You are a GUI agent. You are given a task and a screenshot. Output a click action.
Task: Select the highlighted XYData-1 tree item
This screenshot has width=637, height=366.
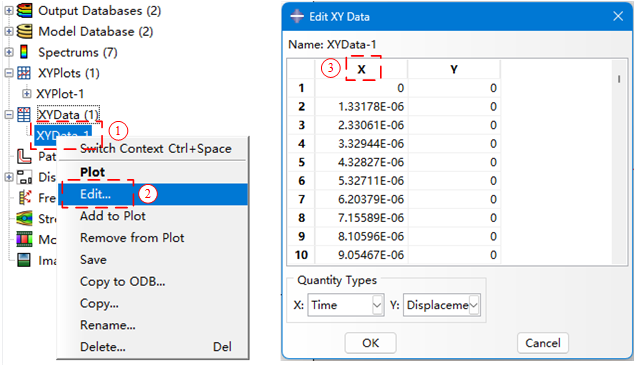pos(63,135)
